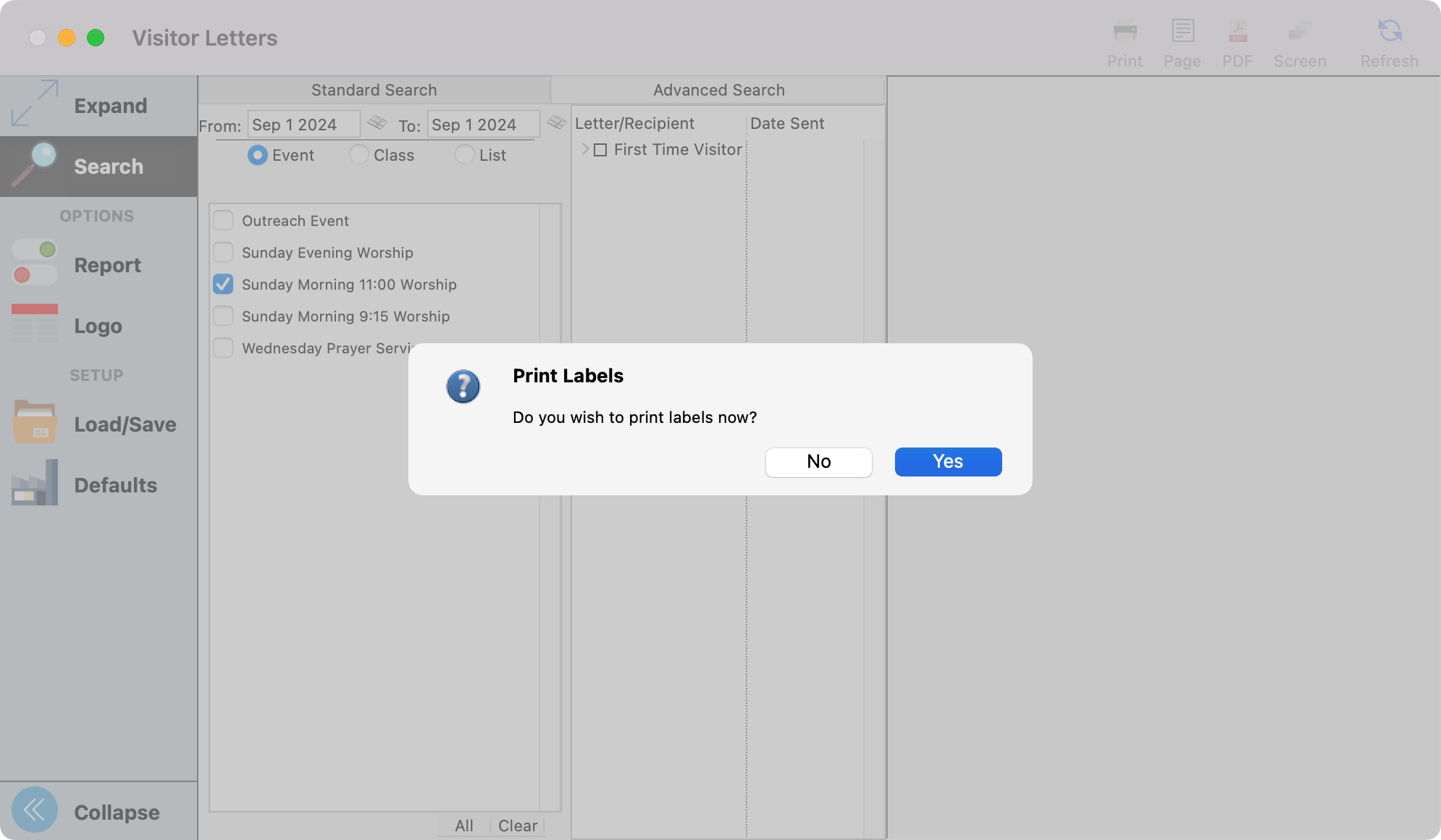Switch to the Standard Search tab
This screenshot has width=1441, height=840.
374,90
